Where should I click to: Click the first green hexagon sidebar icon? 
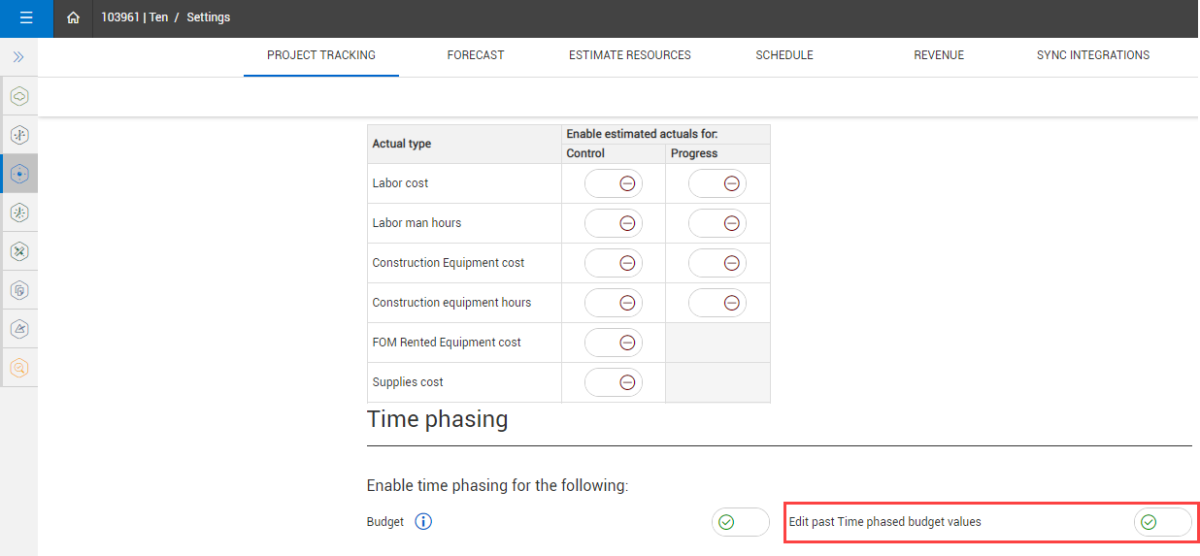pyautogui.click(x=19, y=96)
